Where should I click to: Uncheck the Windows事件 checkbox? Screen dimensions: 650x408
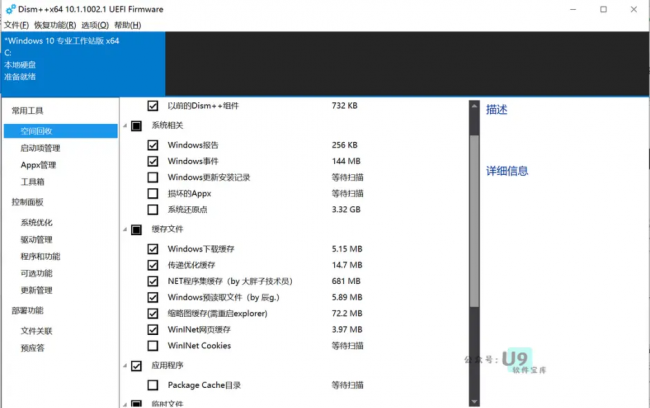(153, 161)
